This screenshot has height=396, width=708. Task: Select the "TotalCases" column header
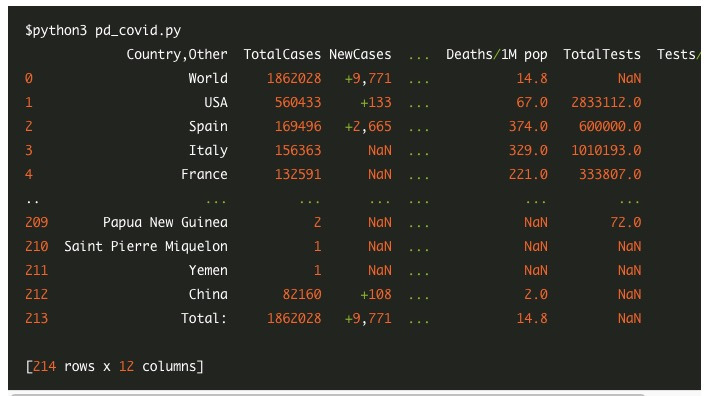coord(282,55)
